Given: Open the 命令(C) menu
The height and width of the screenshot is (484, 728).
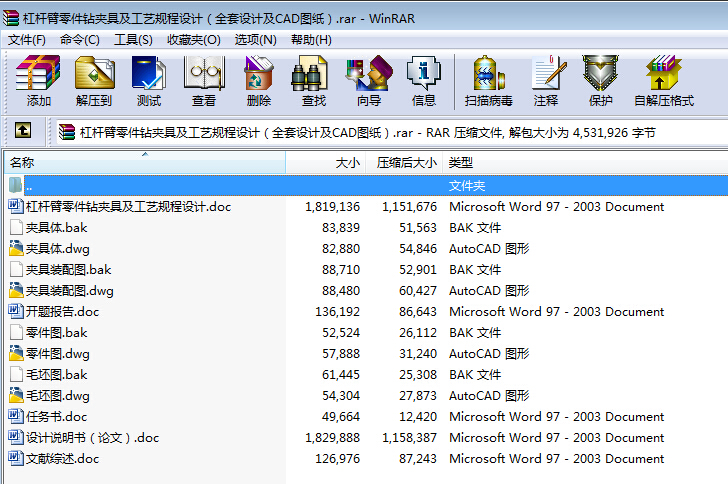Looking at the screenshot, I should click(79, 40).
